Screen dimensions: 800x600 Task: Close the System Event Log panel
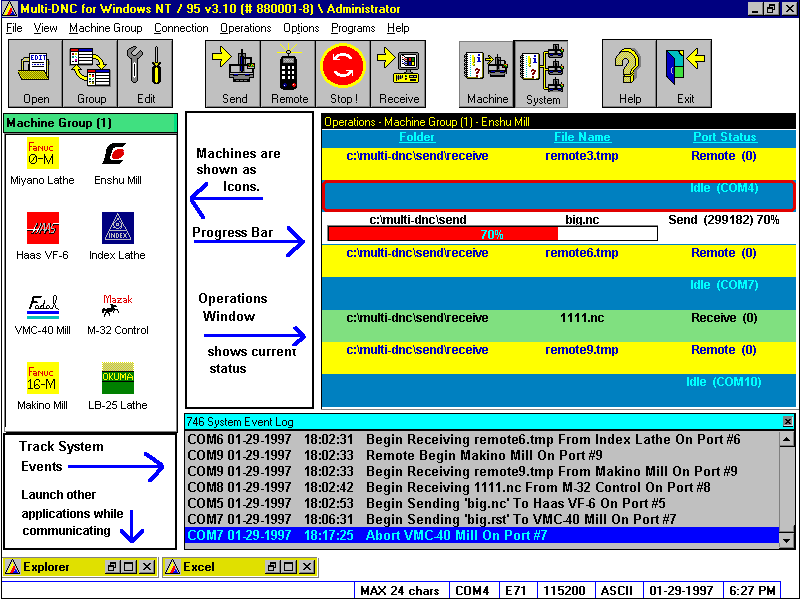[788, 421]
